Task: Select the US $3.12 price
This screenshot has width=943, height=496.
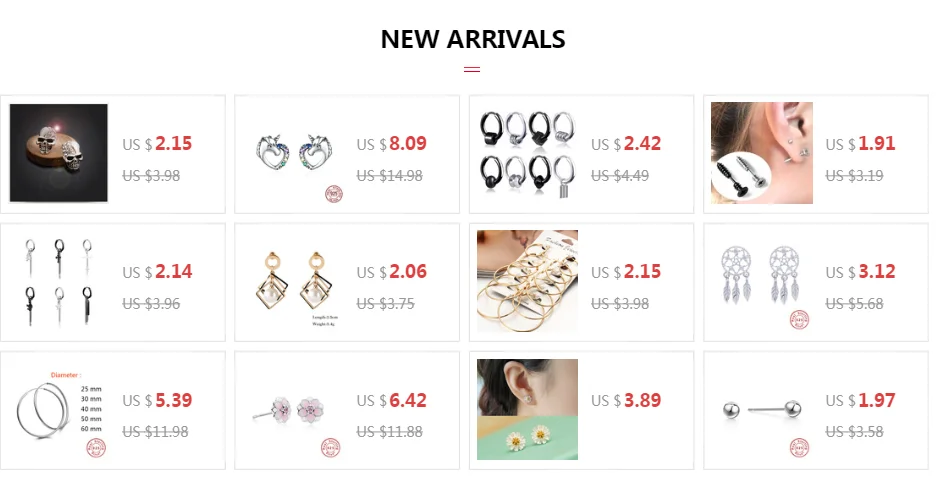Action: (860, 272)
